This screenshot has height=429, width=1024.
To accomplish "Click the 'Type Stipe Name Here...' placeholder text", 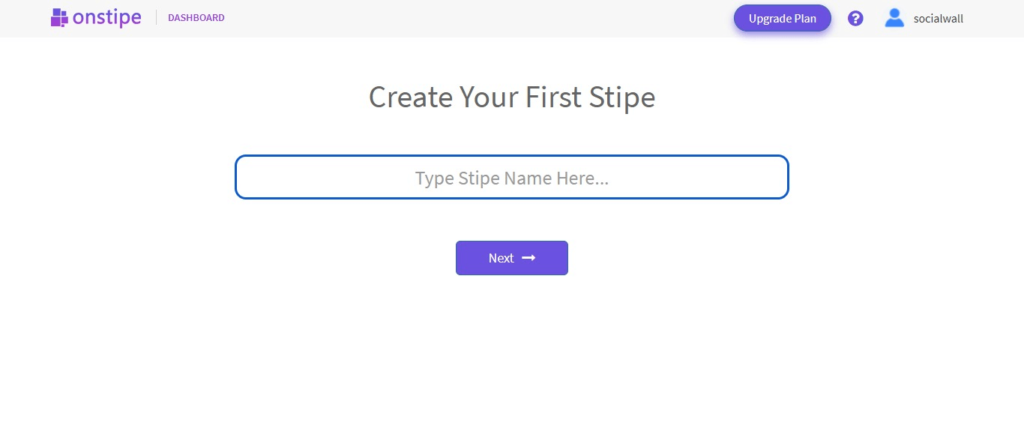I will [x=511, y=178].
